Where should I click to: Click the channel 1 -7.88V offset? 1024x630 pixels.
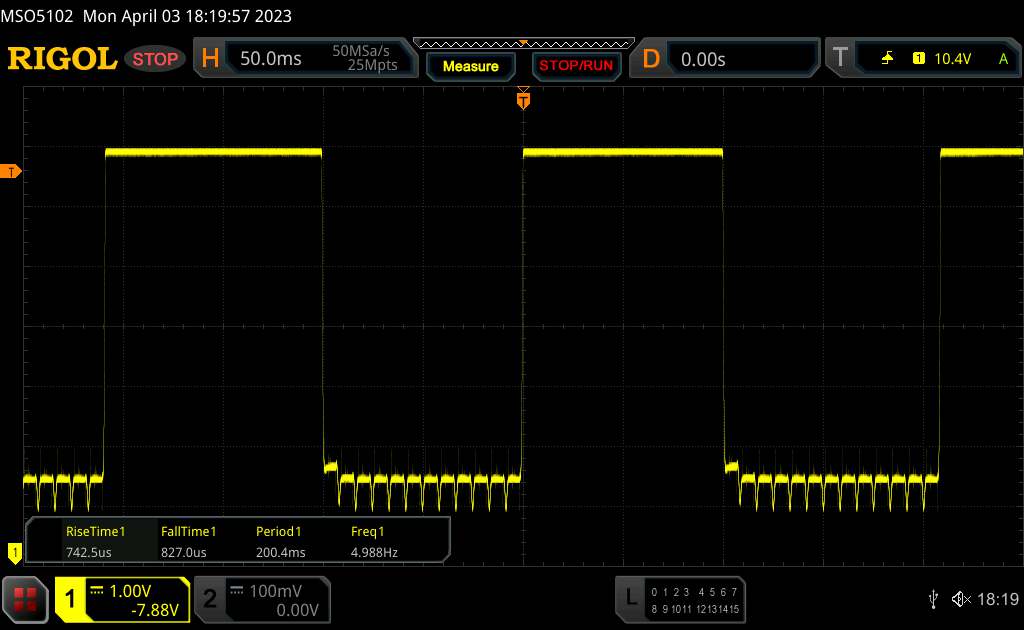[x=155, y=610]
